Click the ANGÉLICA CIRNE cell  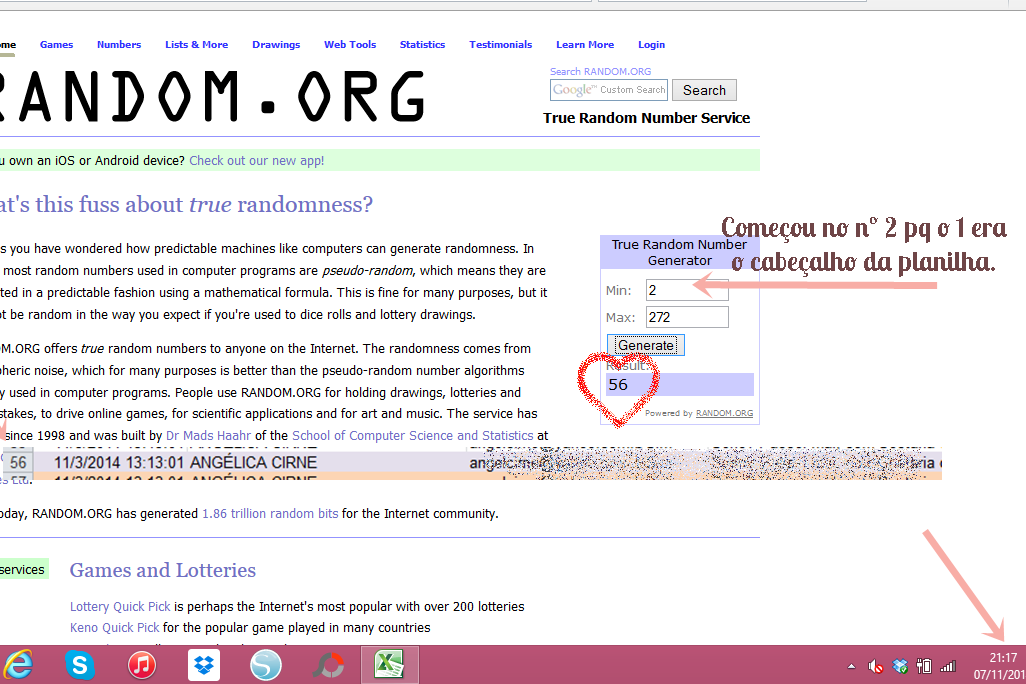[x=253, y=463]
